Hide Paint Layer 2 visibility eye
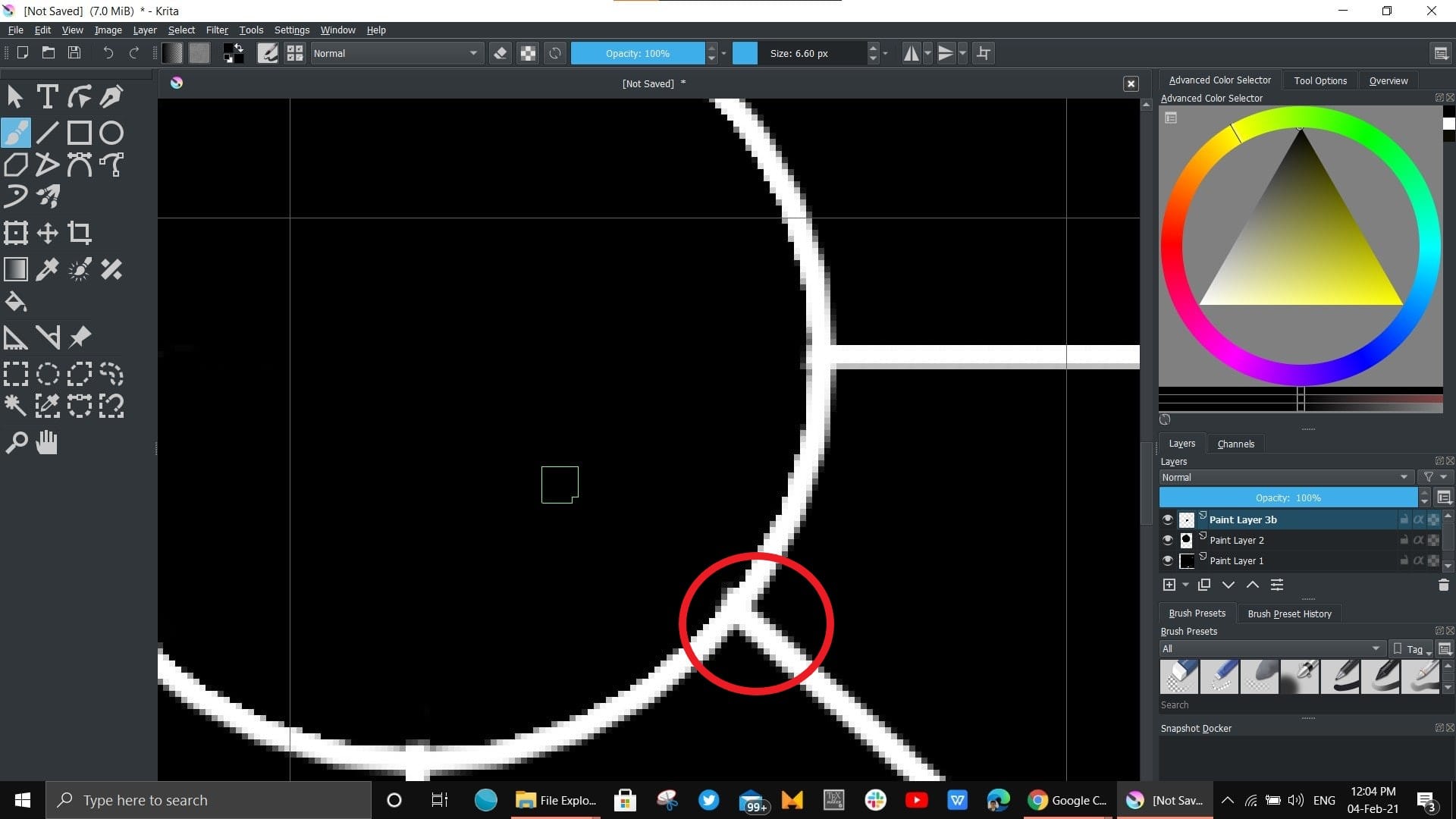The height and width of the screenshot is (819, 1456). coord(1168,540)
